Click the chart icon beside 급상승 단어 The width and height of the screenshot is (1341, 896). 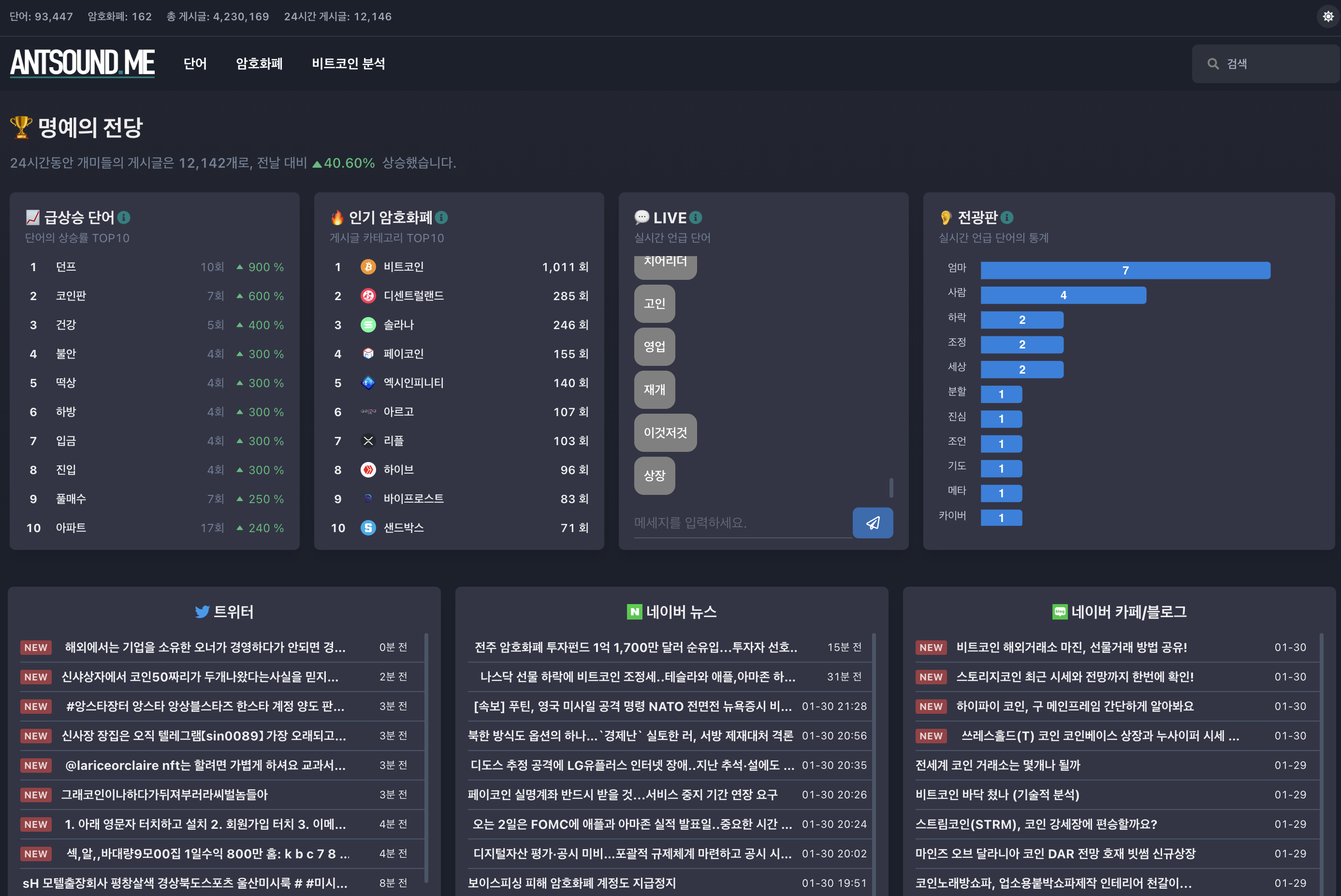32,217
